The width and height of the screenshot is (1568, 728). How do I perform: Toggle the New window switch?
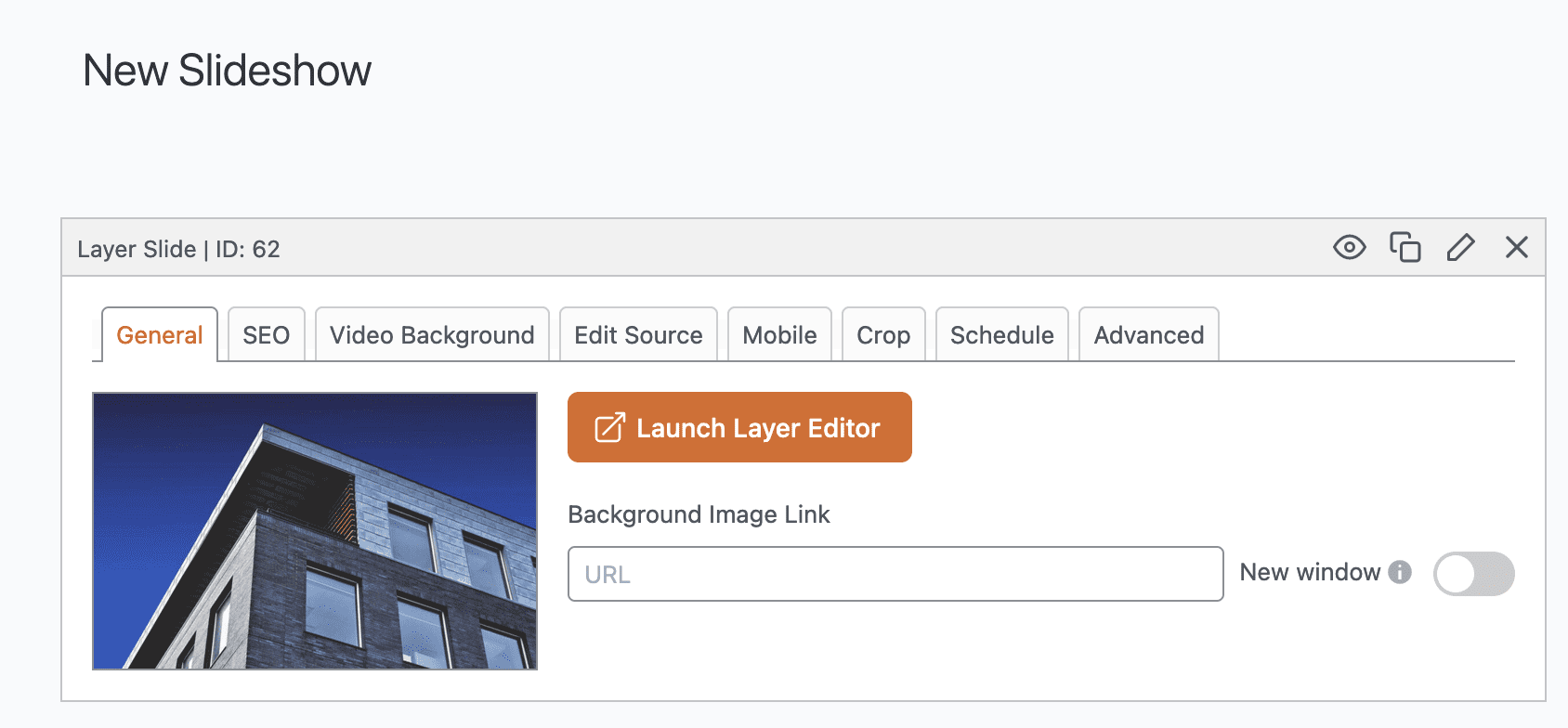point(1473,574)
